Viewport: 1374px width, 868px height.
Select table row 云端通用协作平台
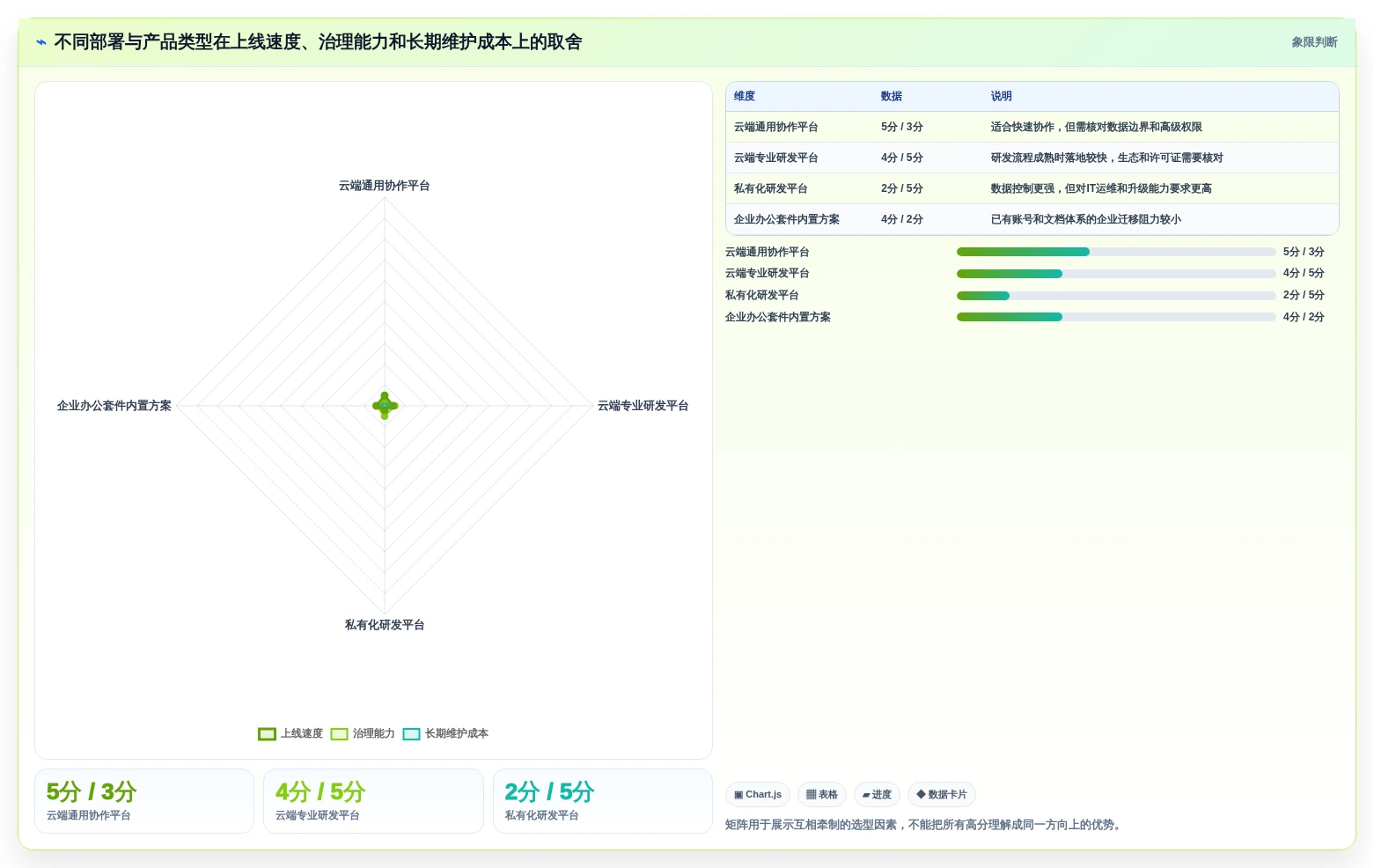1032,127
